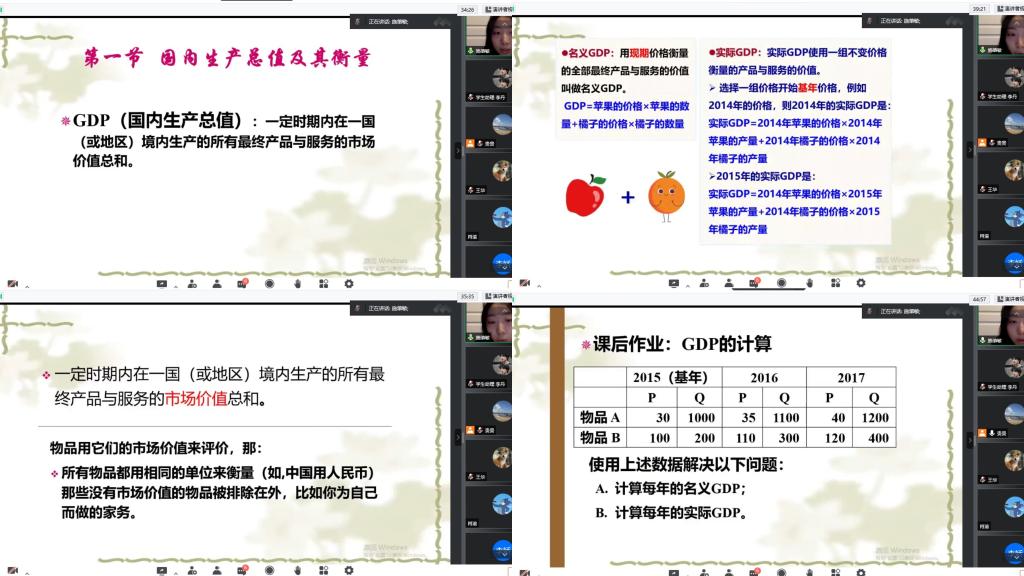Viewport: 1024px width, 576px height.
Task: Open chat icon below the apple-orange GDP slide
Action: coord(755,283)
